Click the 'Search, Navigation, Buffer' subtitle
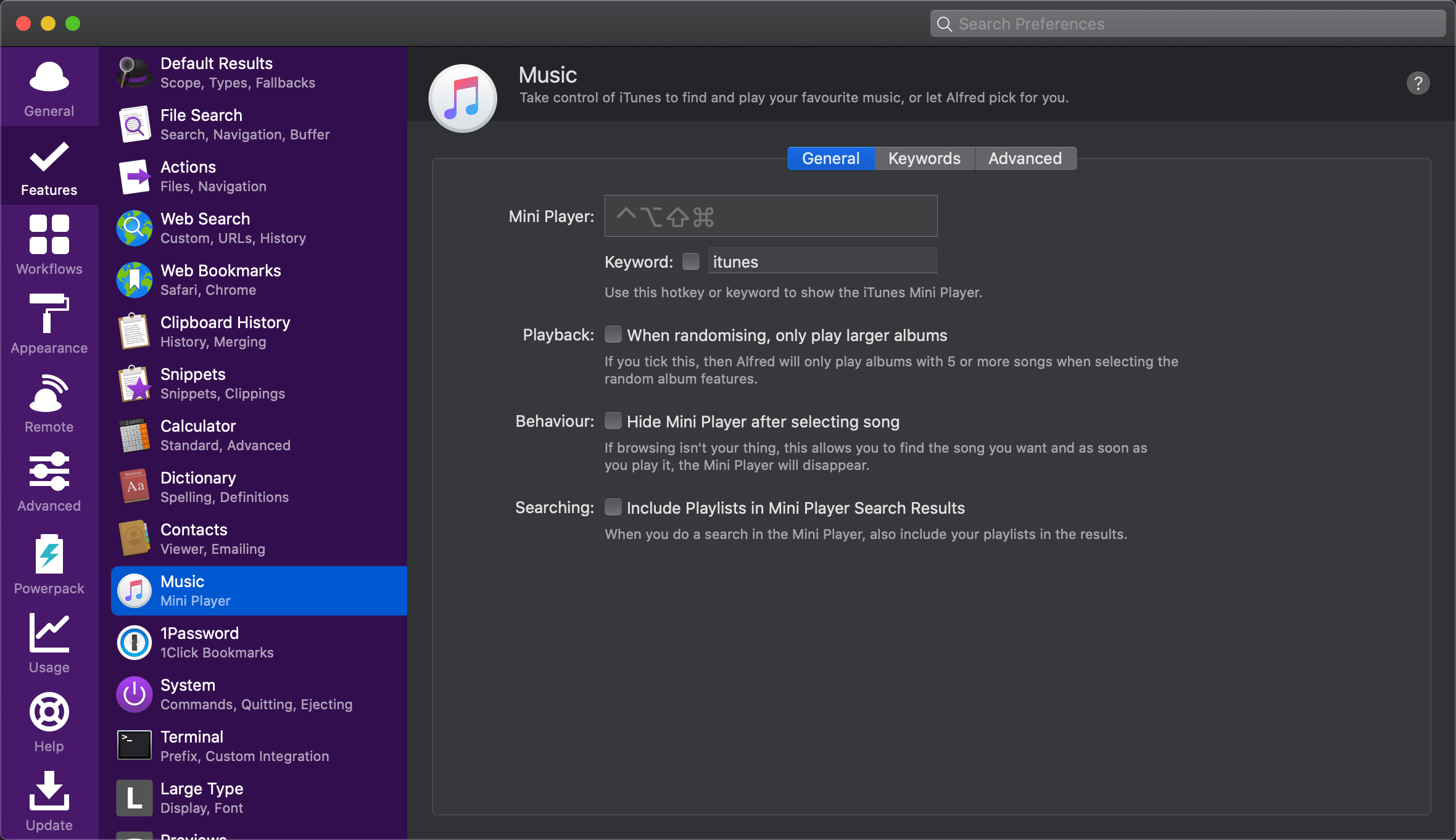The image size is (1456, 840). click(x=245, y=134)
